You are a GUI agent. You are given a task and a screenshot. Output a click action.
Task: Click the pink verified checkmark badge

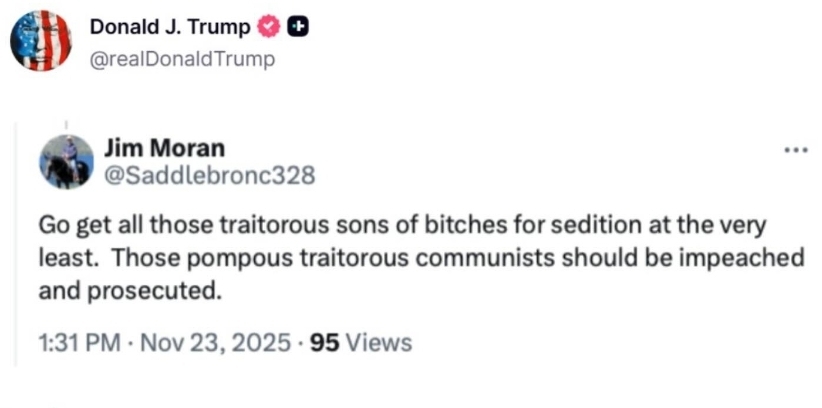(269, 27)
